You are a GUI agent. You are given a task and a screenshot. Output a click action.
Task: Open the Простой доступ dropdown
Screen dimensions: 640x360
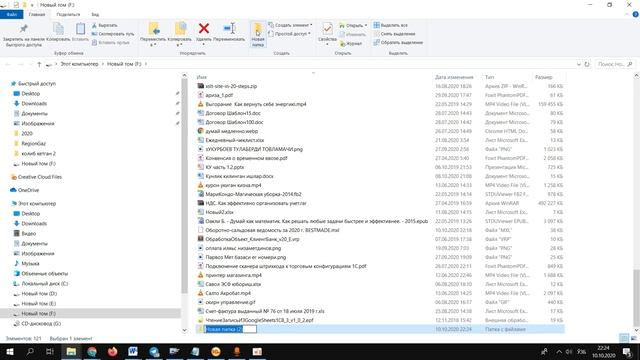coord(289,34)
